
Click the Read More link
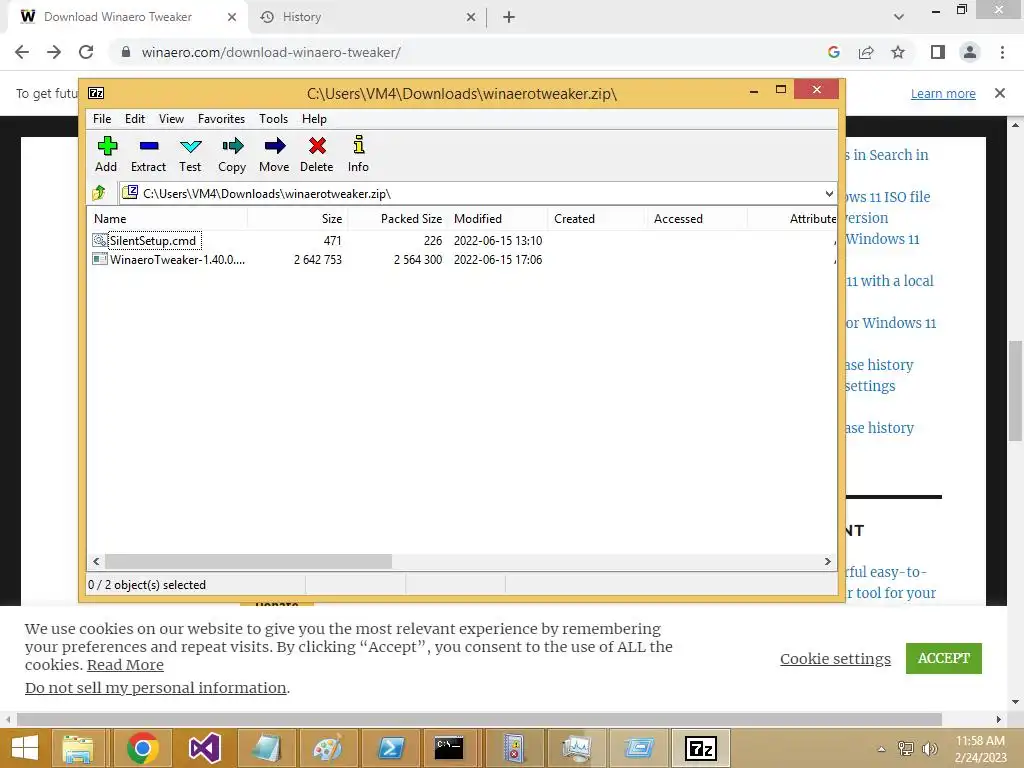[x=125, y=665]
